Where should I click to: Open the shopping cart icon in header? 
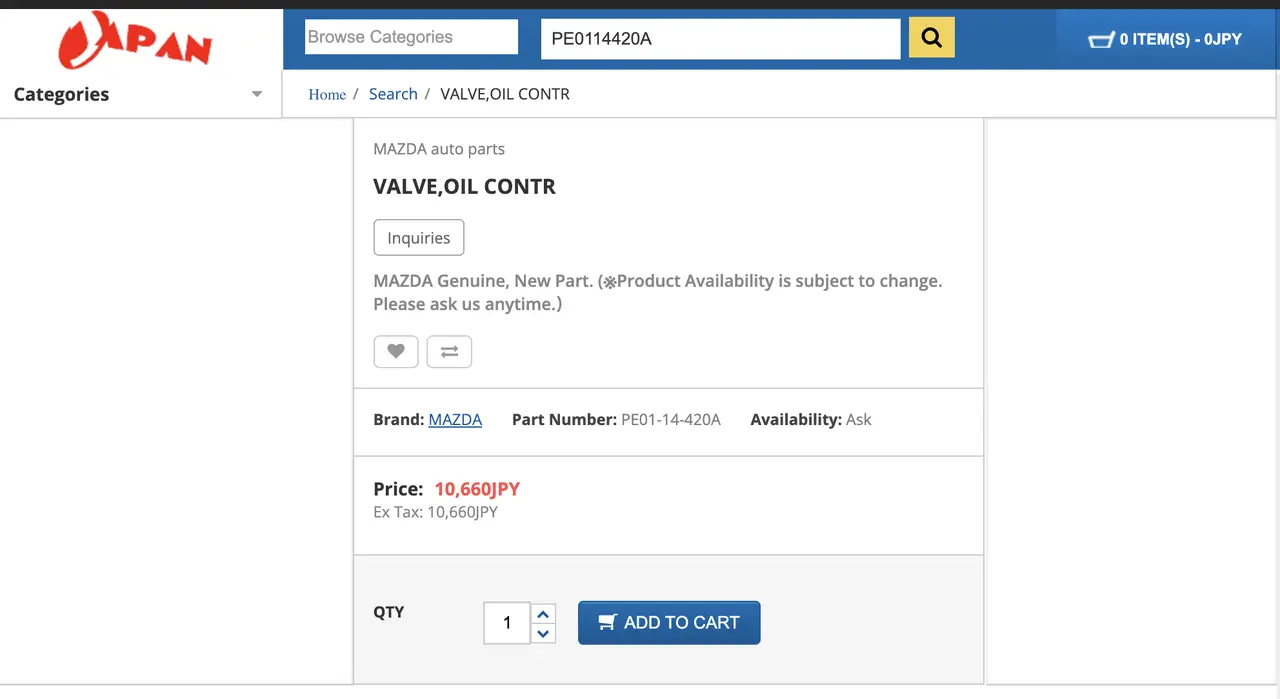[x=1100, y=40]
